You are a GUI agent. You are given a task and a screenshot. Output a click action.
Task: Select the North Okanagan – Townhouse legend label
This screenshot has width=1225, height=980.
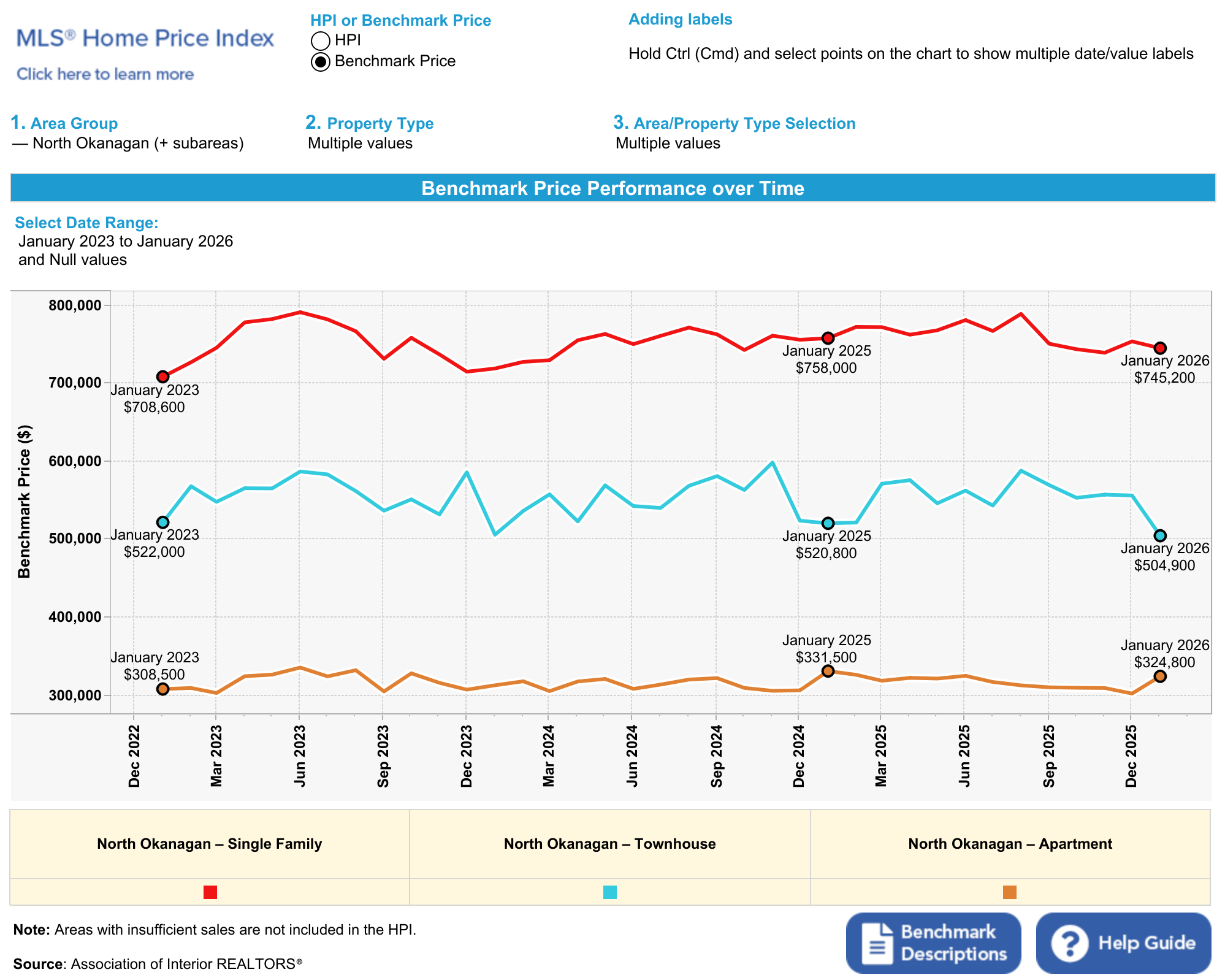pos(609,844)
